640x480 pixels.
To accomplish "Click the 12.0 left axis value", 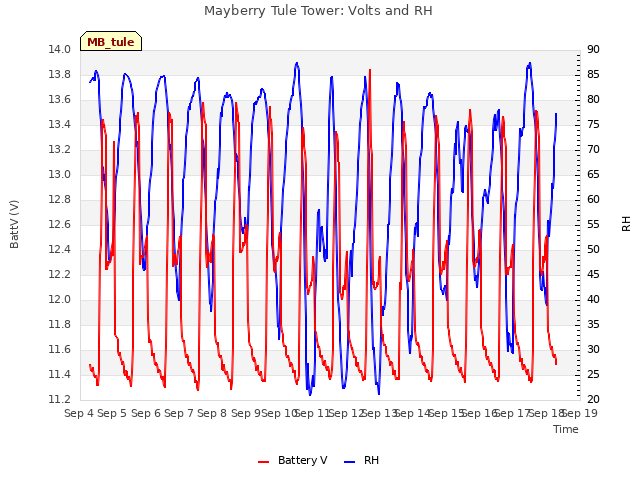I will click(x=59, y=300).
